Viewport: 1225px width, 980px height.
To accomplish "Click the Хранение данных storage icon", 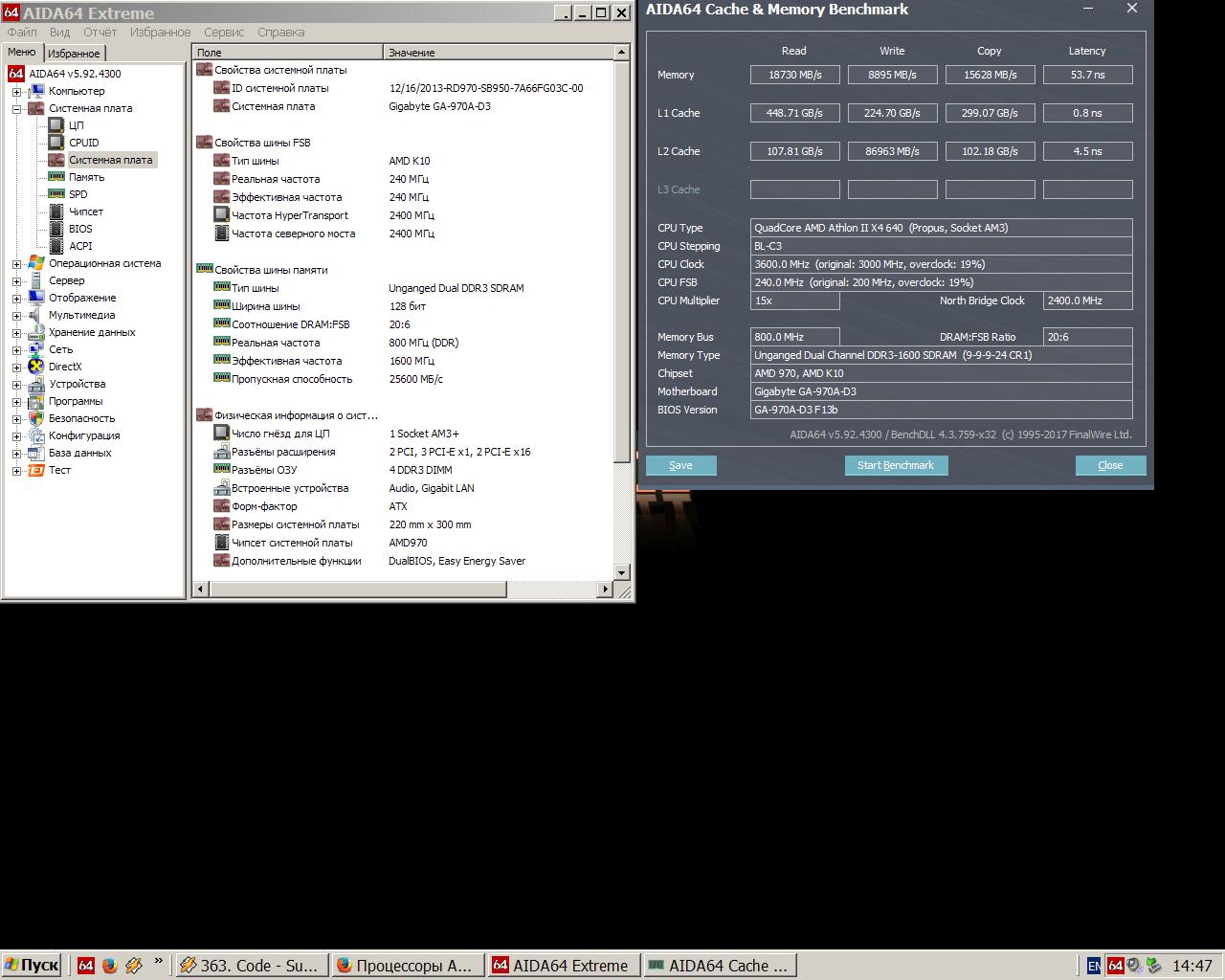I will (36, 332).
